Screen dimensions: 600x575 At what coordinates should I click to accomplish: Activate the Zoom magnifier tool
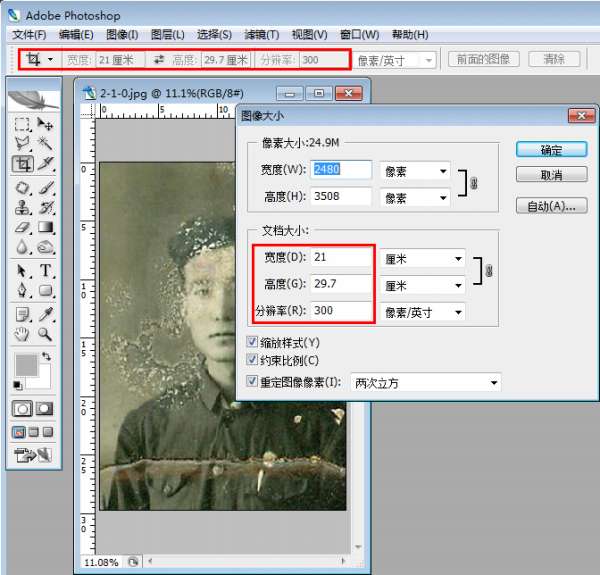coord(46,334)
